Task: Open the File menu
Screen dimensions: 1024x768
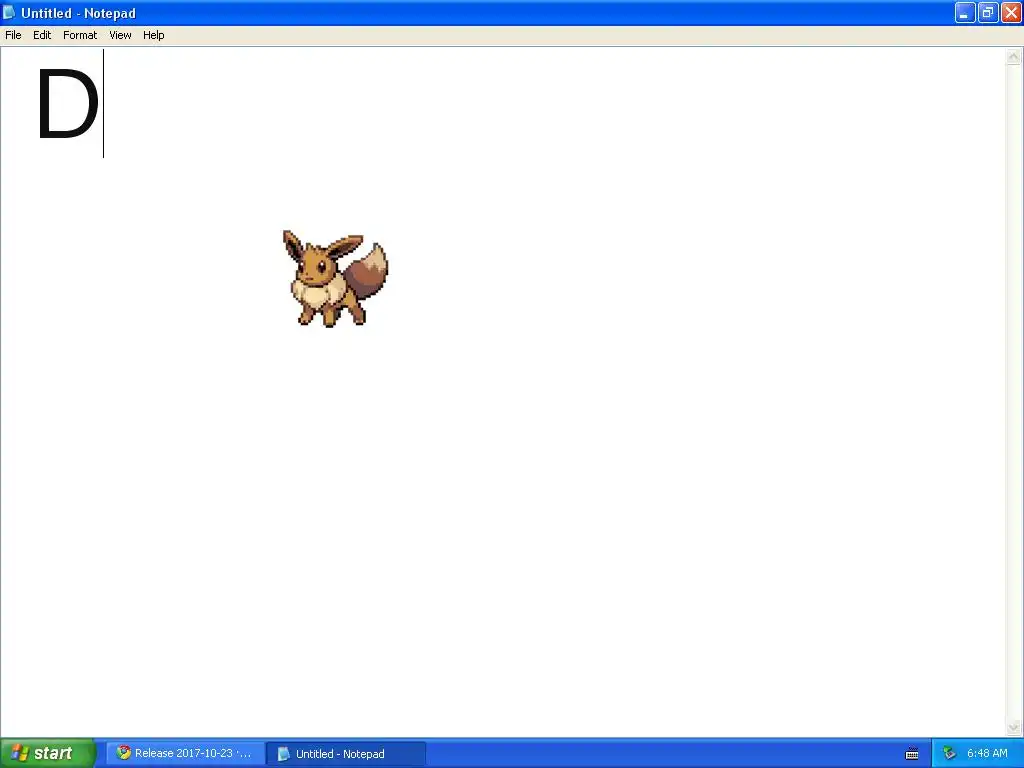Action: (x=13, y=35)
